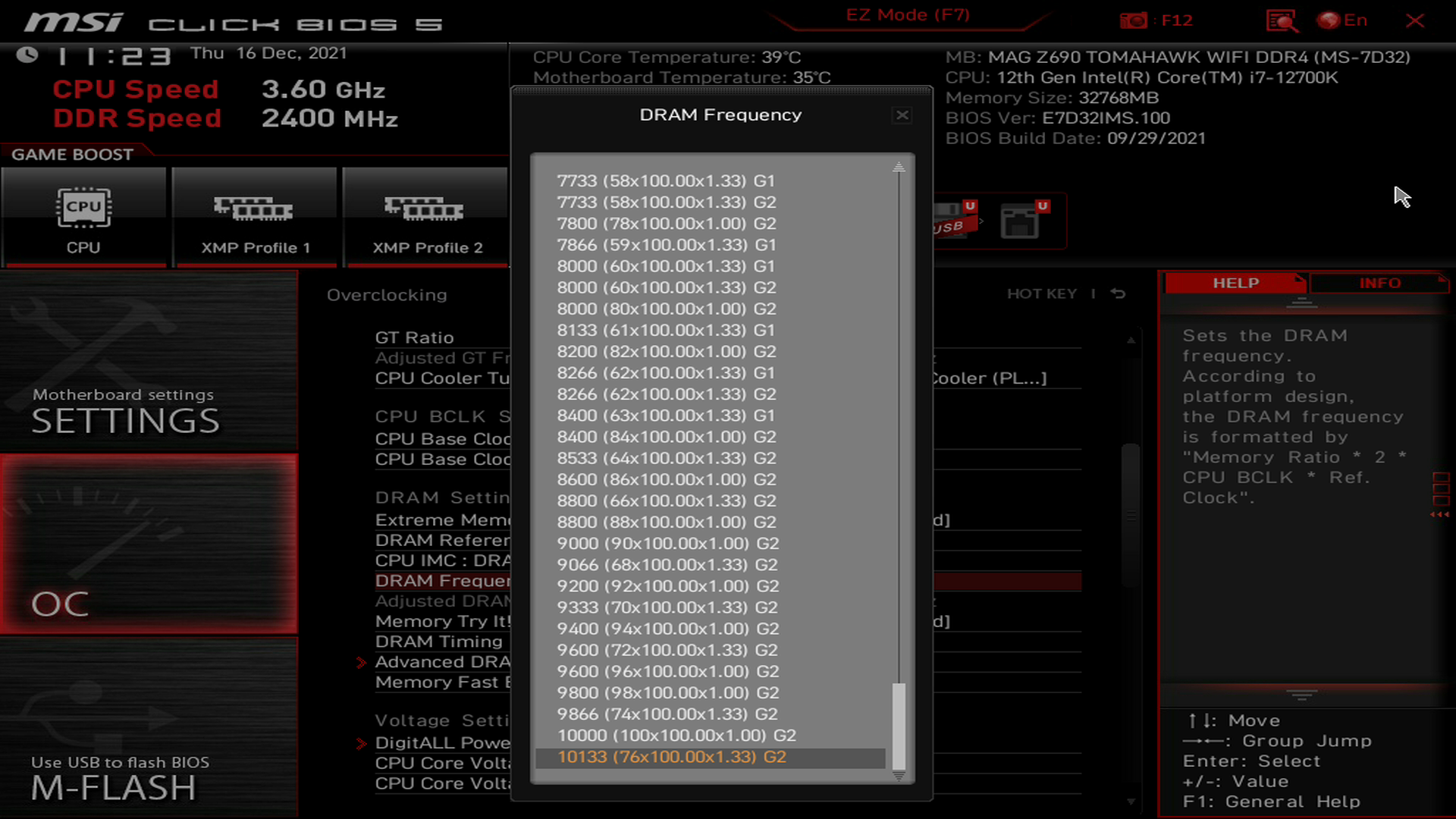Click the floppy drive boot device icon

pyautogui.click(x=1024, y=220)
